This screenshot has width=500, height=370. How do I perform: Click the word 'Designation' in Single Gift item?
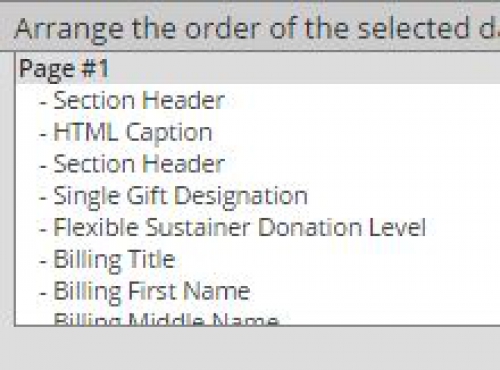241,197
